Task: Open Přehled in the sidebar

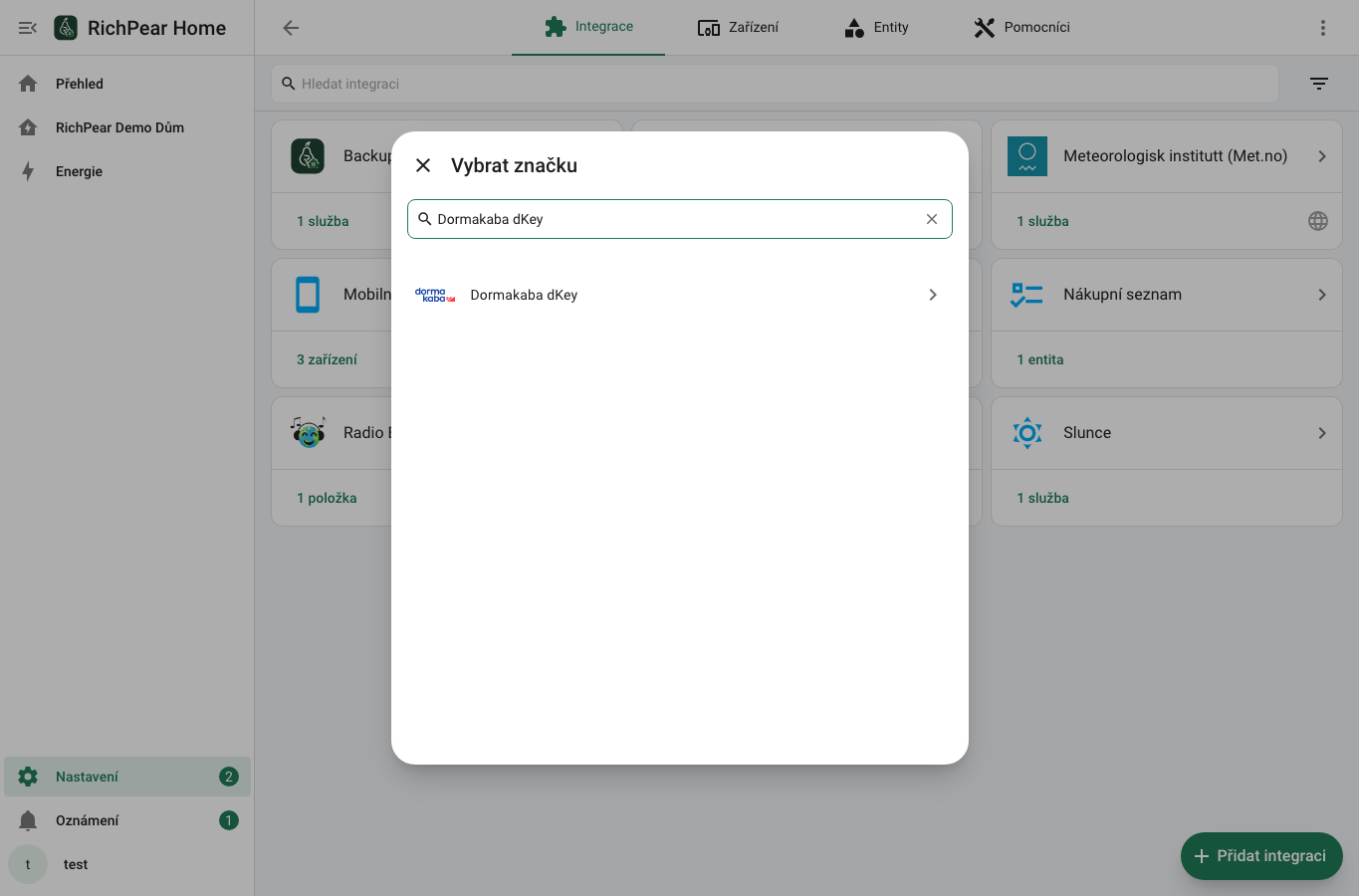Action: pyautogui.click(x=127, y=84)
